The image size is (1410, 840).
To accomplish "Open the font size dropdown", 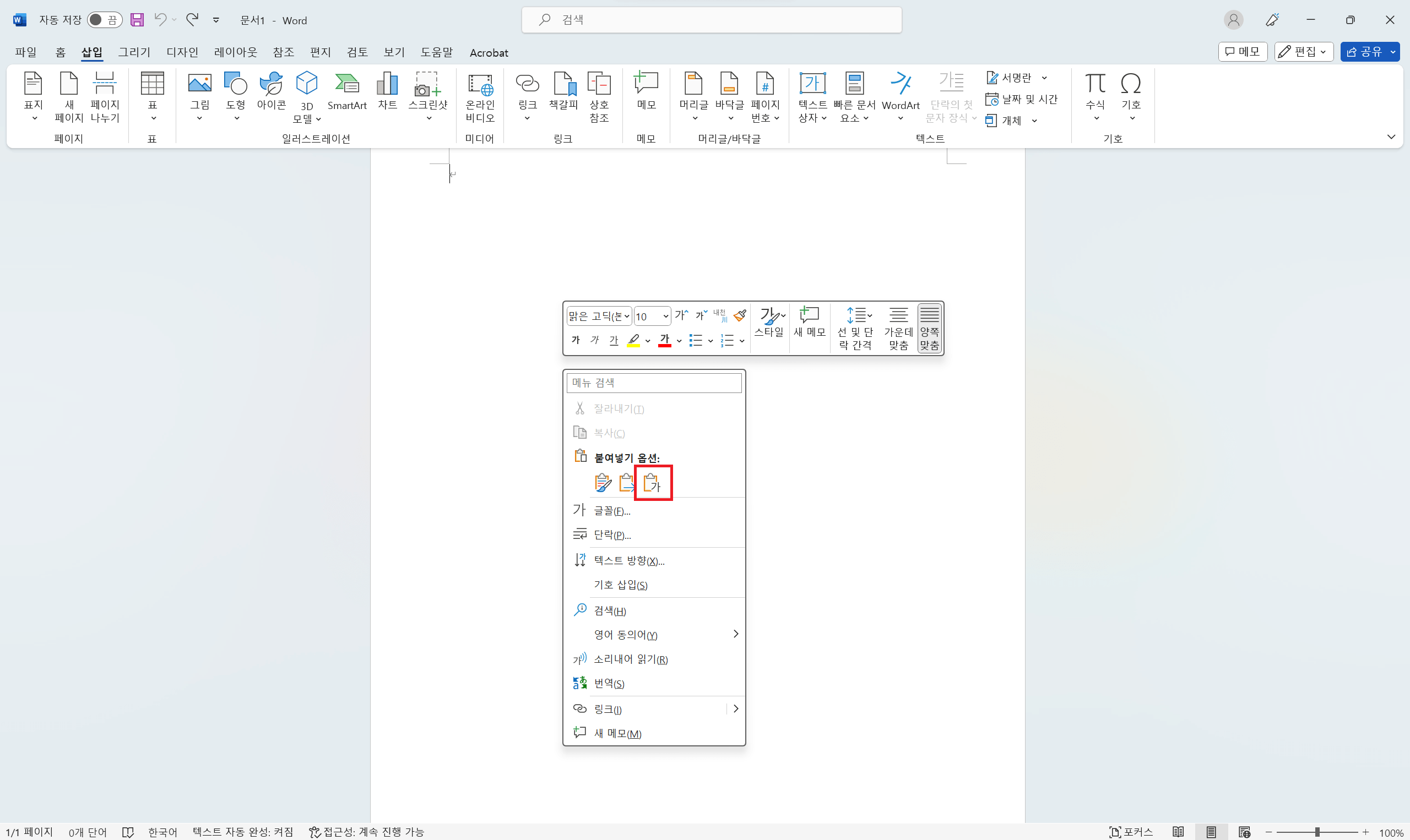I will 665,317.
